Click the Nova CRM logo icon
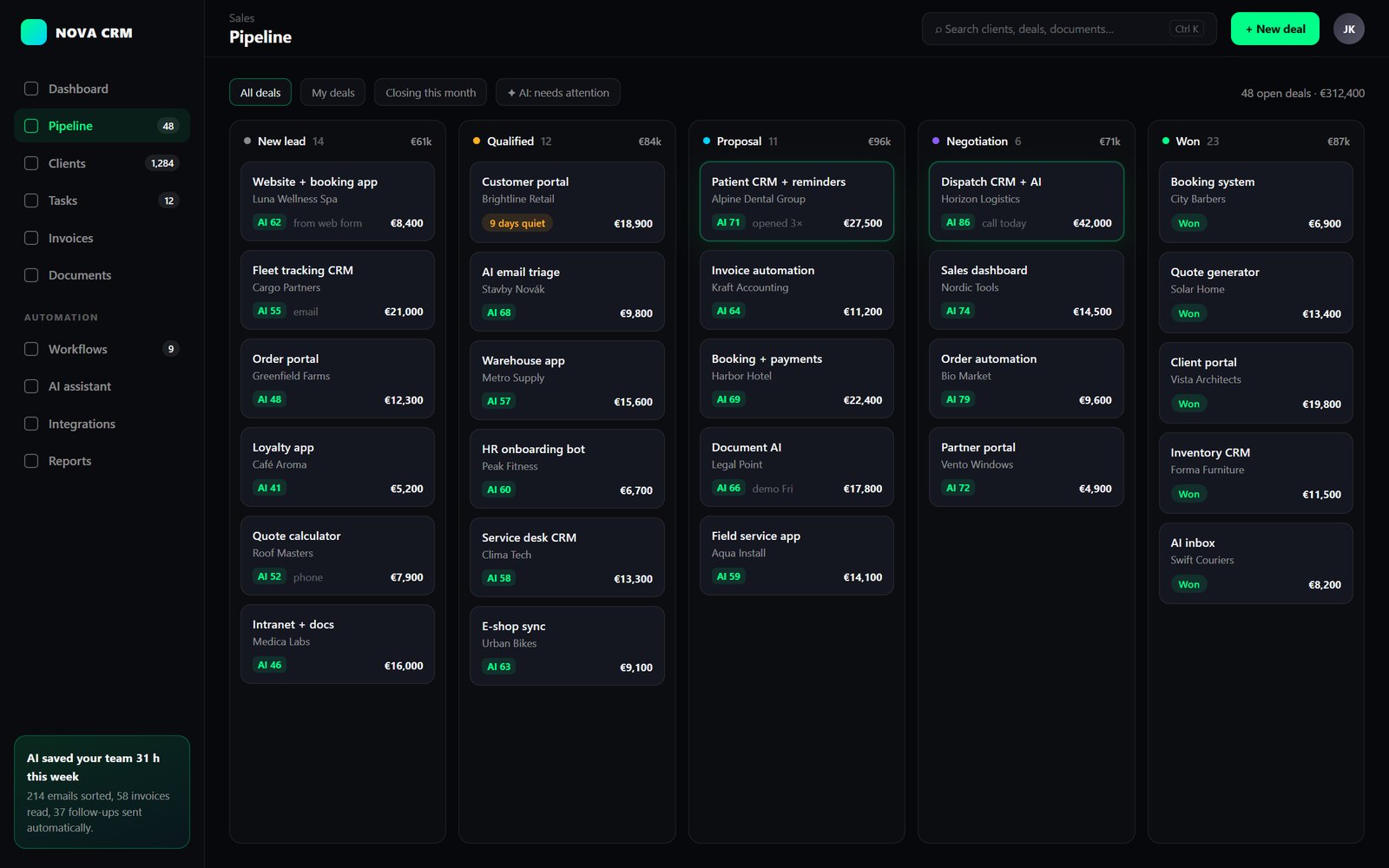Viewport: 1389px width, 868px height. tap(34, 32)
